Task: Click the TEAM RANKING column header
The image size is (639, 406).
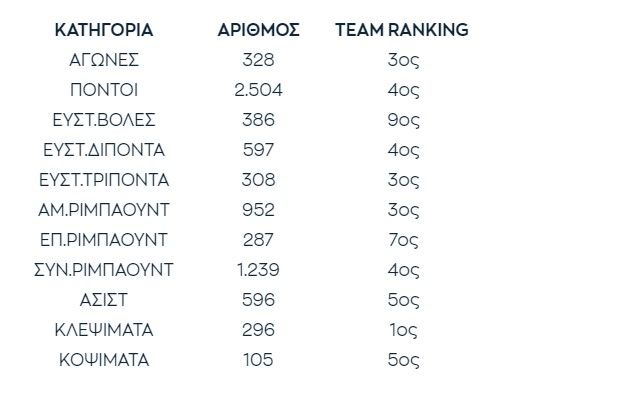Action: tap(402, 30)
